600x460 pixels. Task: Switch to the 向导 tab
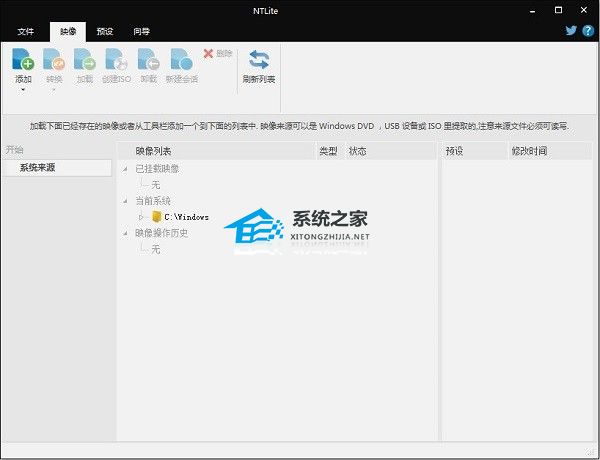142,31
